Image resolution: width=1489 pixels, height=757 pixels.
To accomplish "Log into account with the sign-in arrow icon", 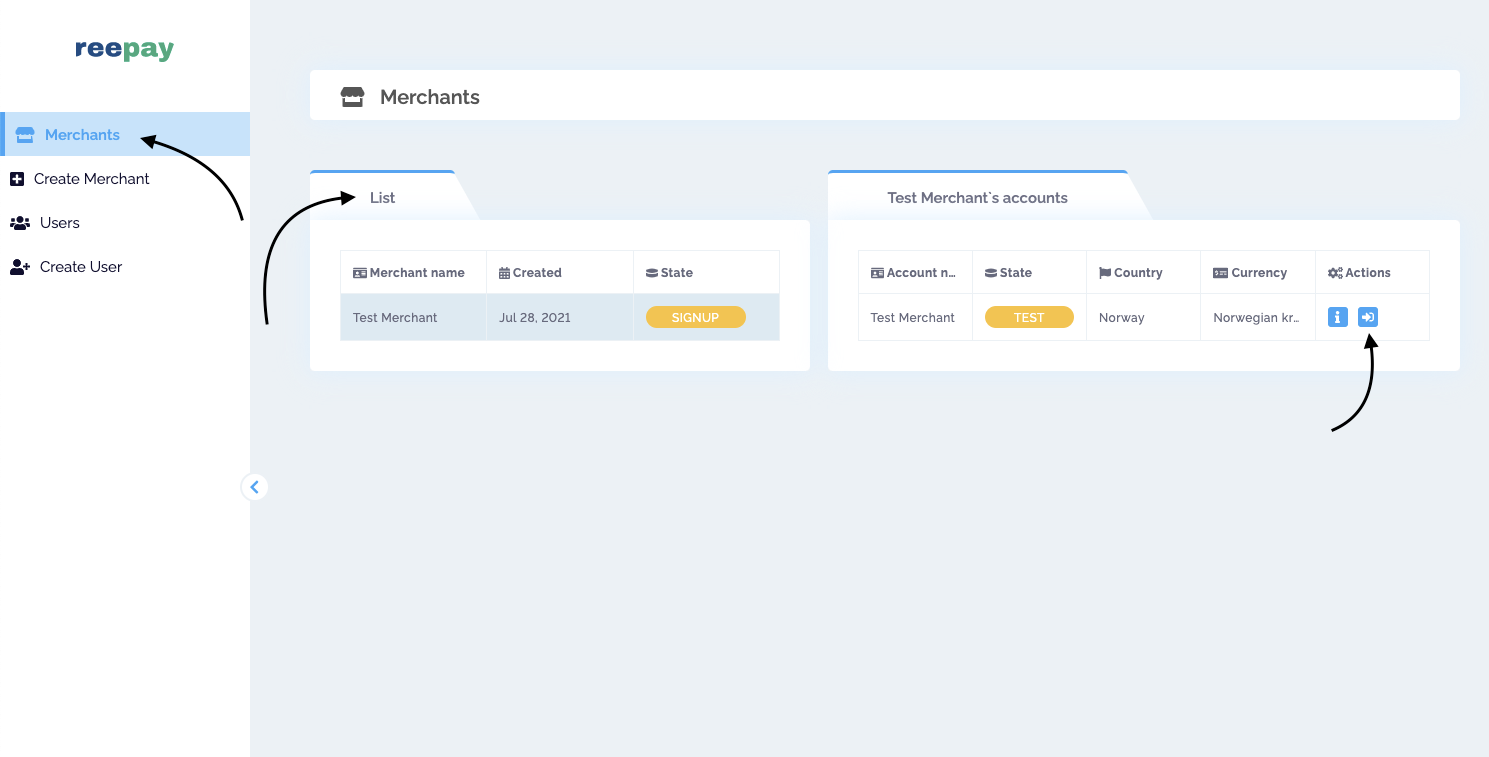I will pos(1368,317).
